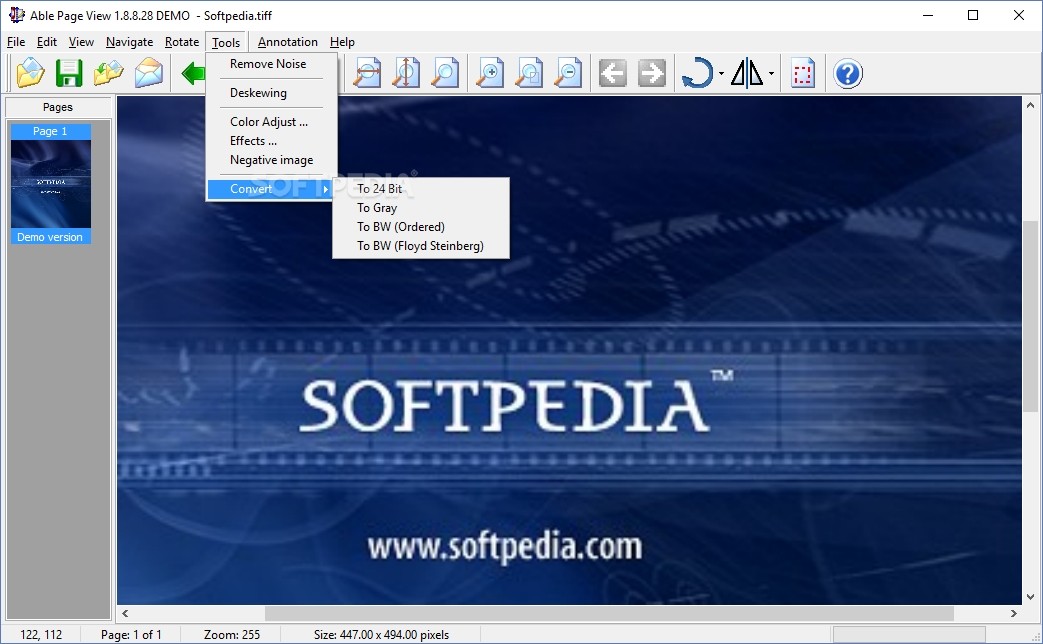Open the View menu
1043x644 pixels.
(81, 42)
